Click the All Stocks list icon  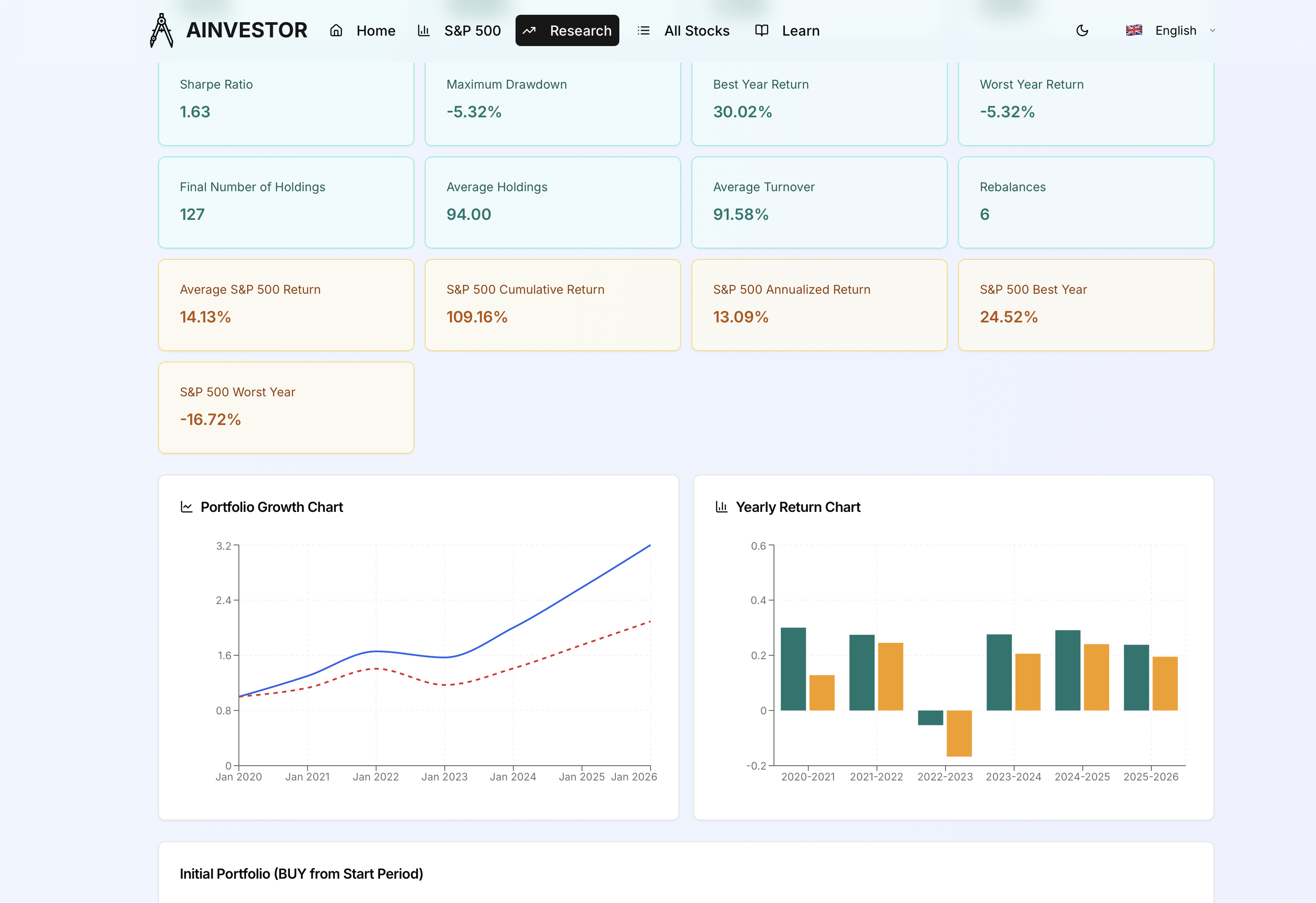click(x=643, y=30)
